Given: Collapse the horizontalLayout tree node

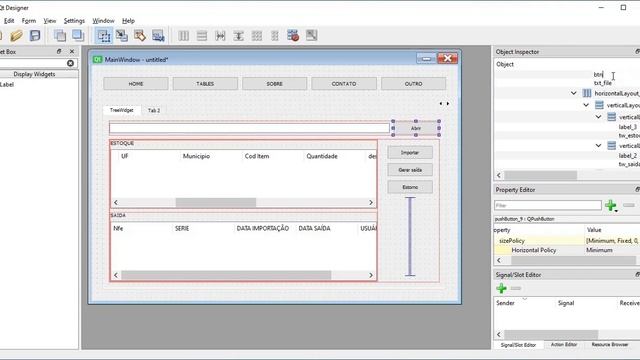Looking at the screenshot, I should (x=573, y=93).
